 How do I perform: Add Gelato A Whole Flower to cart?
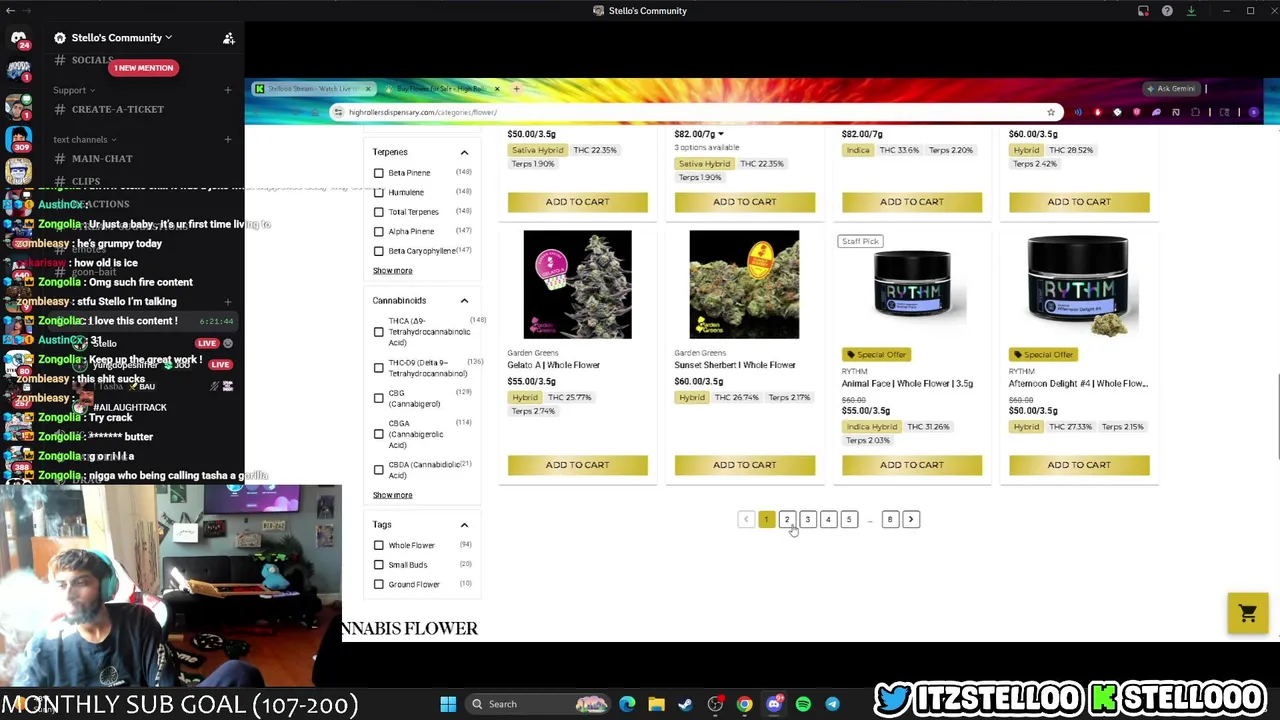[577, 465]
